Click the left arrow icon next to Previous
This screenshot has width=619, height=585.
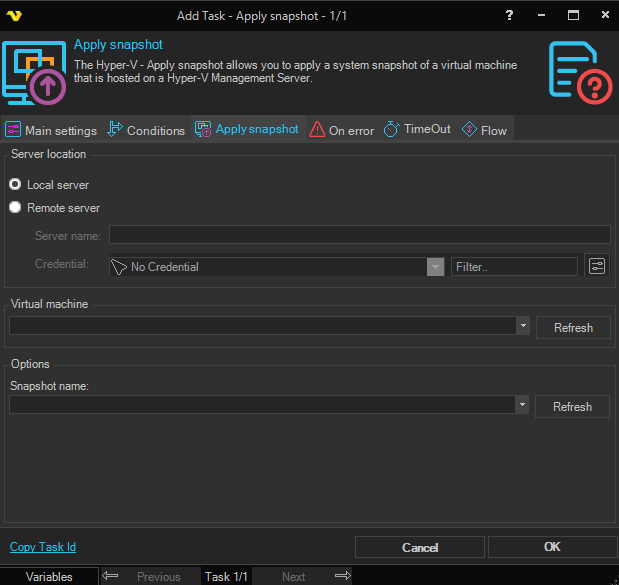click(x=111, y=576)
